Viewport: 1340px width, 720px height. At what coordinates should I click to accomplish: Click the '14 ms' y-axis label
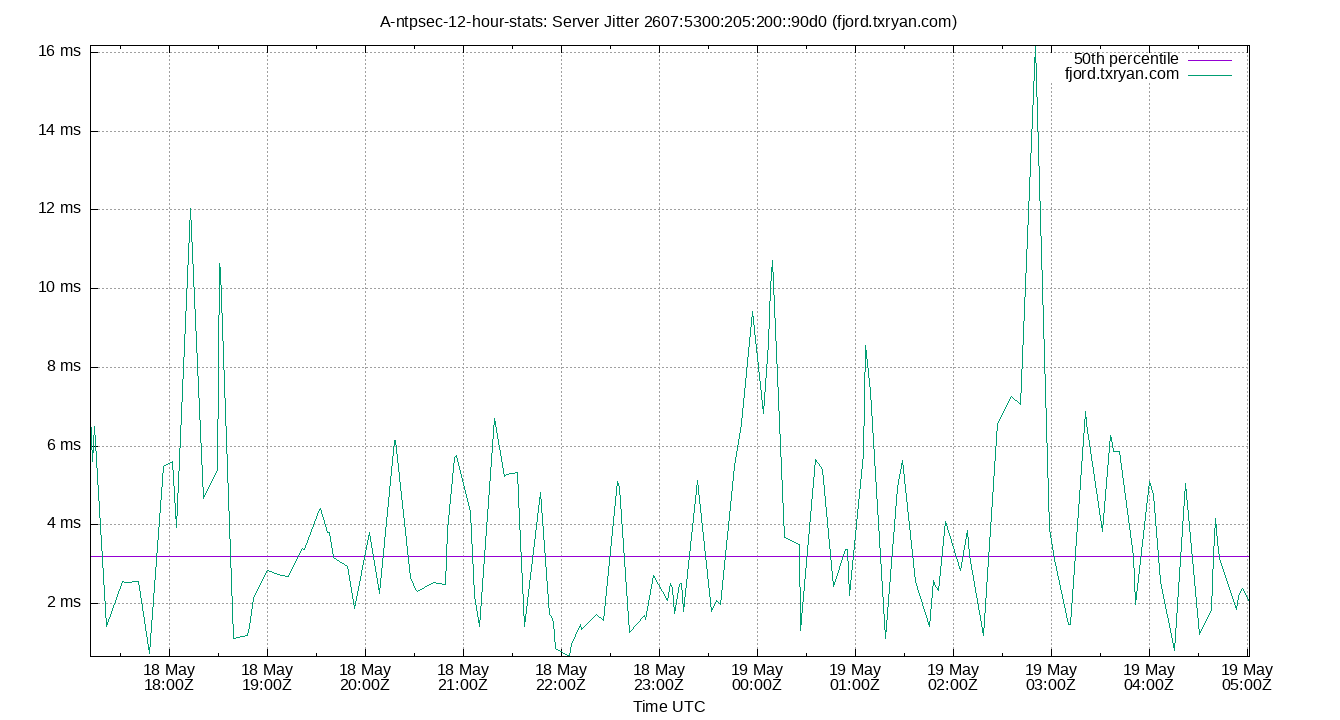(x=61, y=130)
